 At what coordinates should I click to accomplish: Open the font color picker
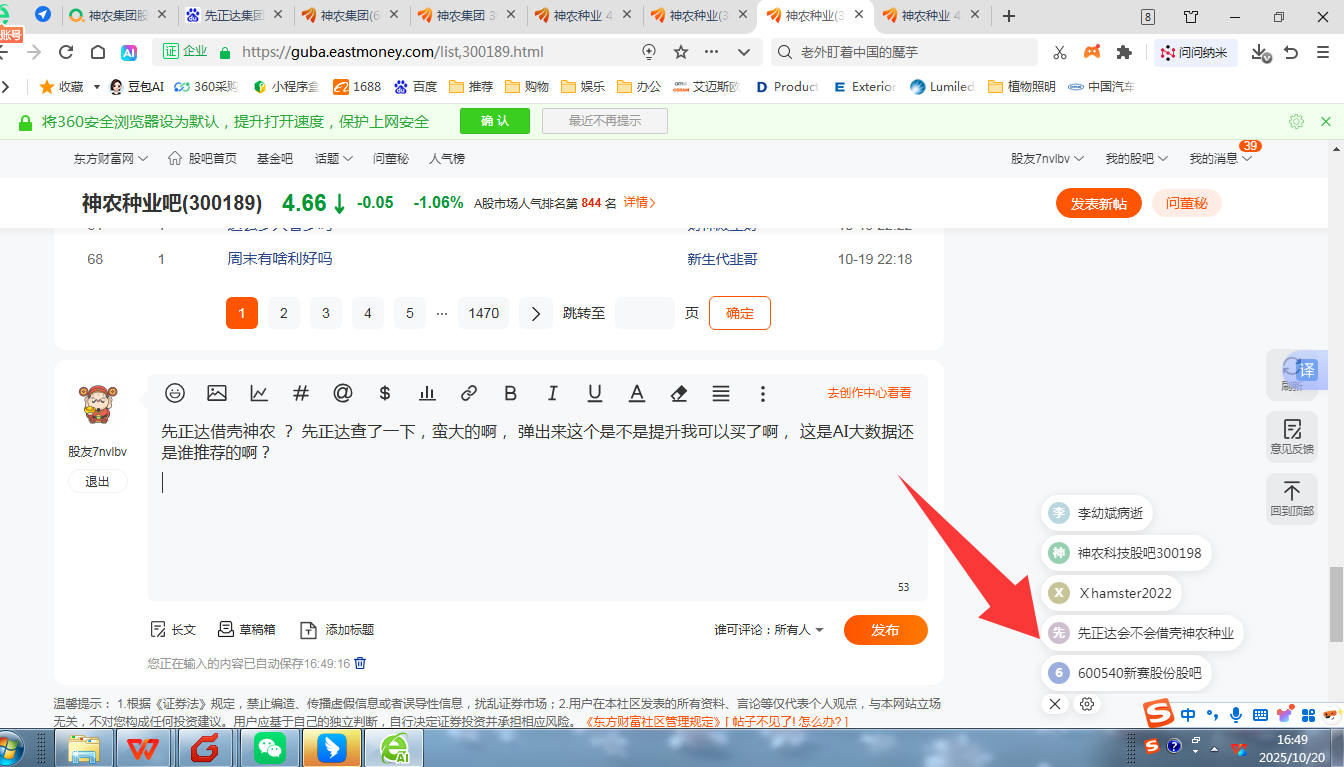coord(637,393)
